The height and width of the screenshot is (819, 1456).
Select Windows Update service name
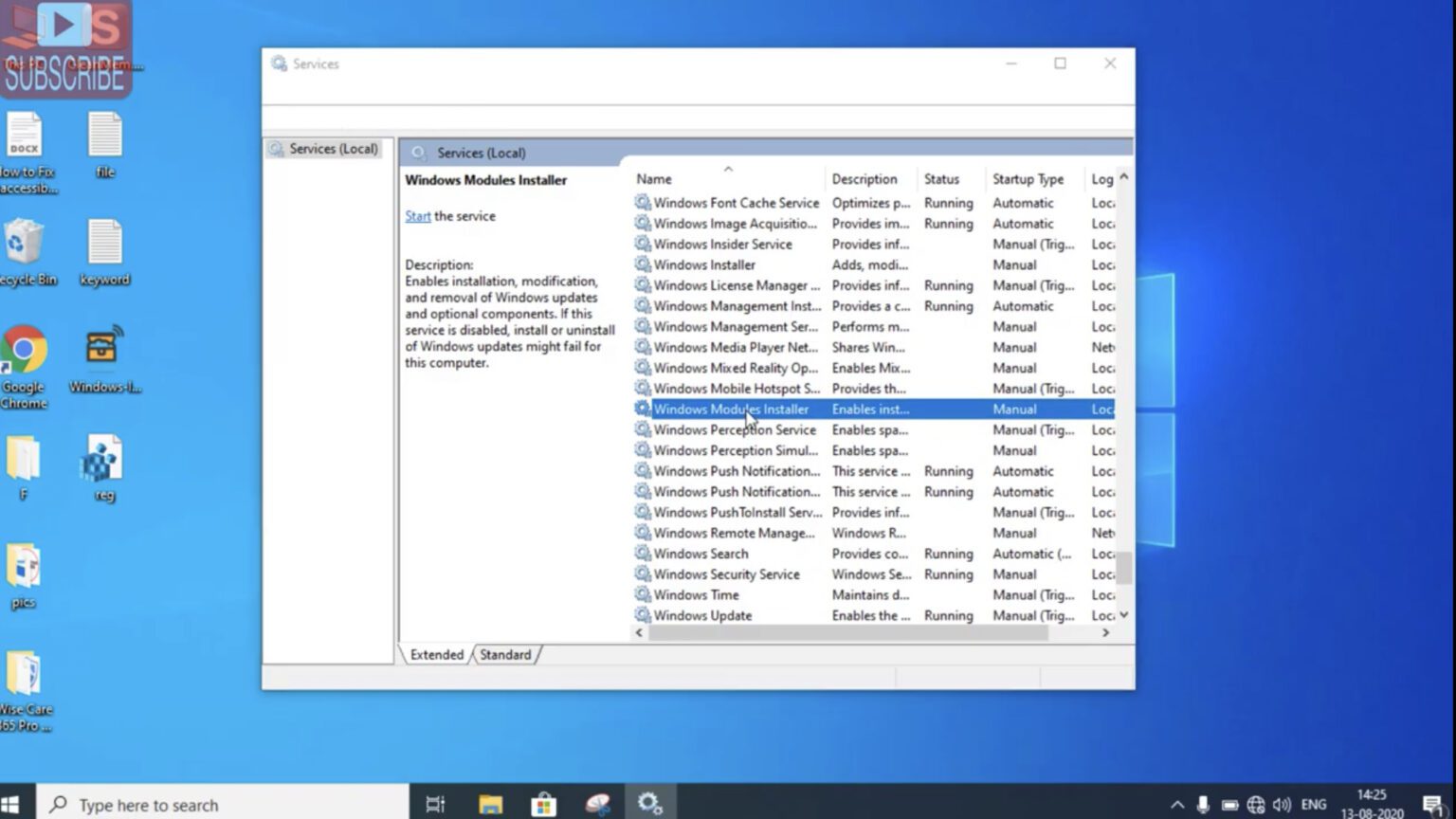click(702, 616)
